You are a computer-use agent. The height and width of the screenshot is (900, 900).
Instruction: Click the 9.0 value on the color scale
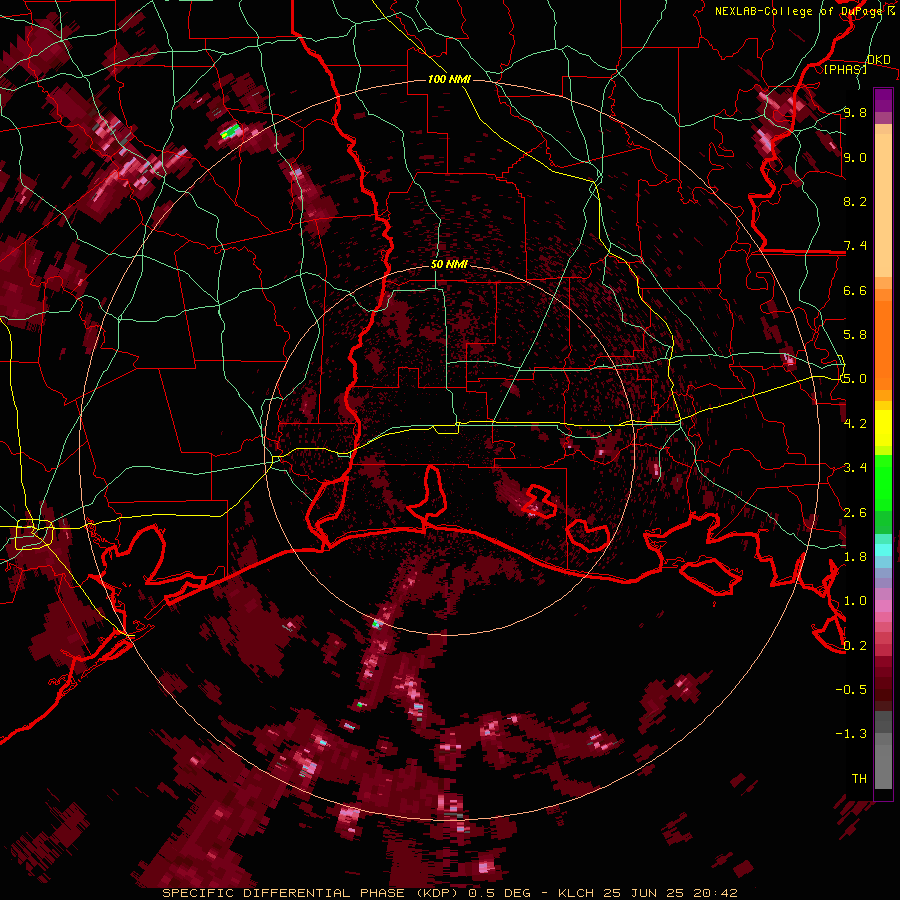855,158
